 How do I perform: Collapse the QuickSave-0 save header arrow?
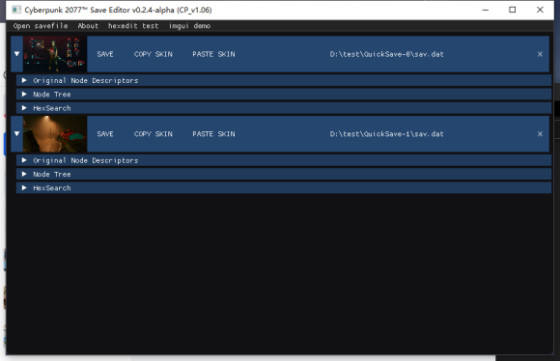(x=17, y=54)
